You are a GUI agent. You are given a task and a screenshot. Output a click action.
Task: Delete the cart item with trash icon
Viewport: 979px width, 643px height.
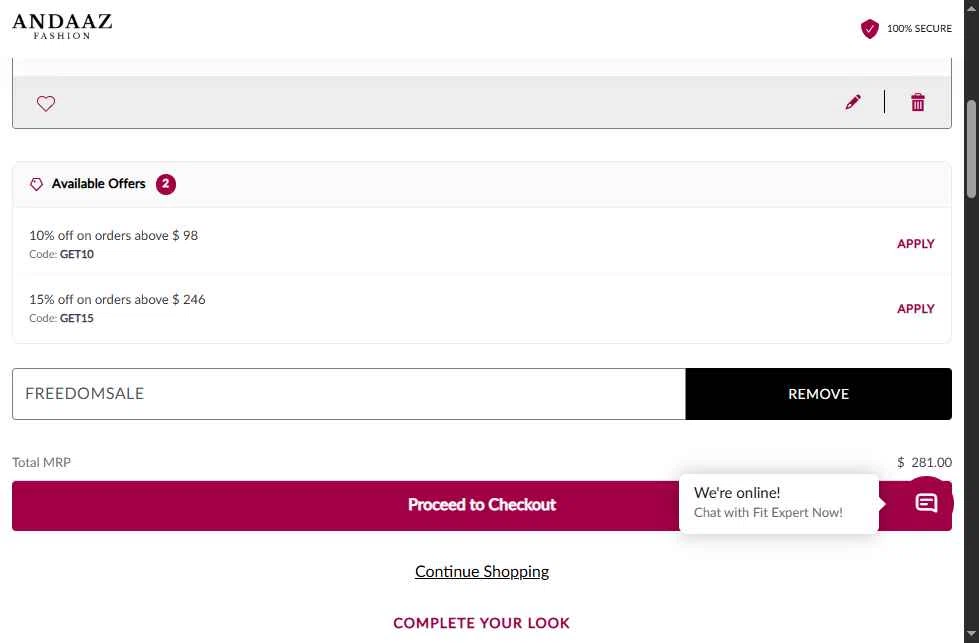pos(917,102)
